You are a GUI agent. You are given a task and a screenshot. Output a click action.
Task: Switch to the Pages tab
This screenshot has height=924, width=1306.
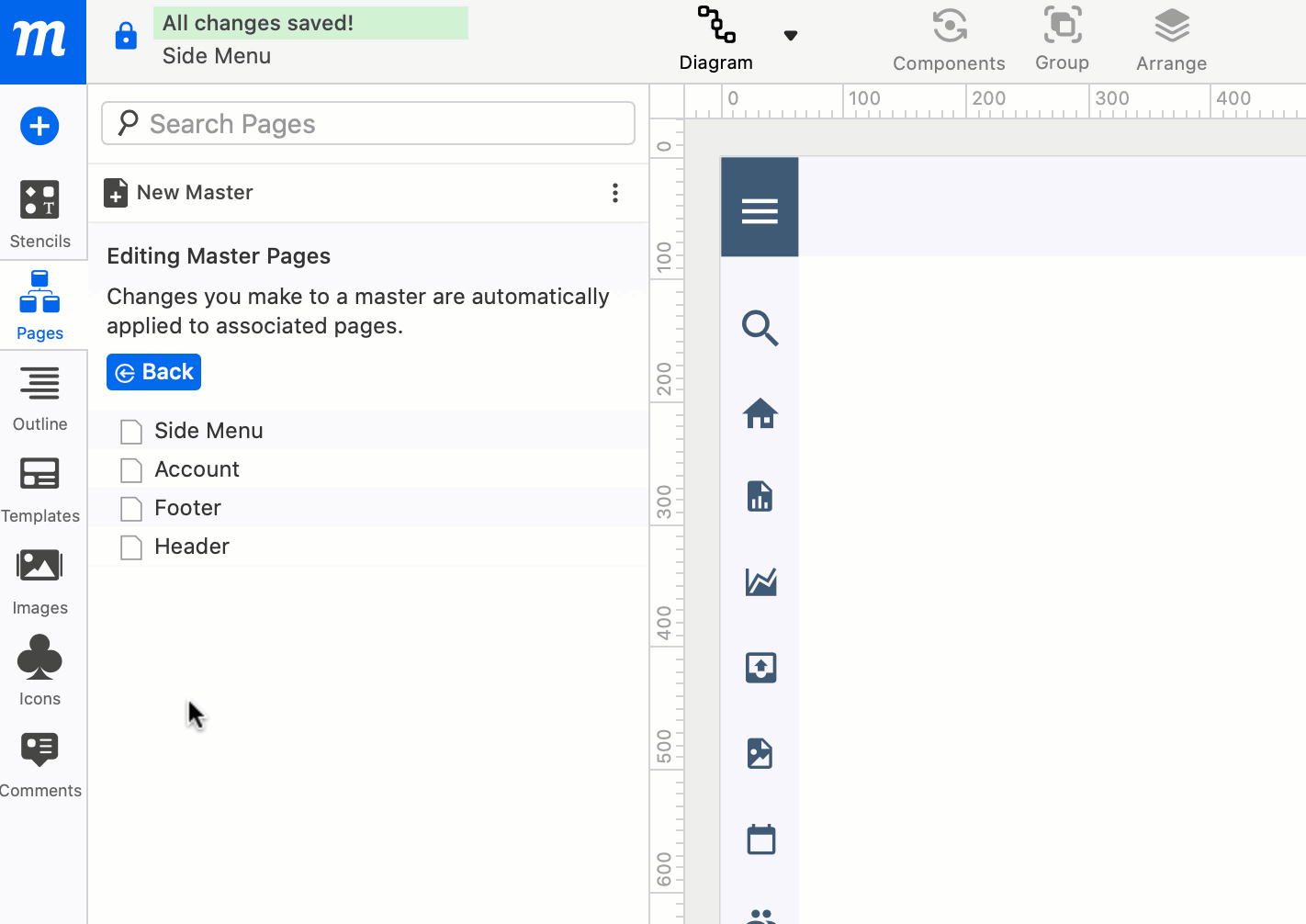[39, 303]
